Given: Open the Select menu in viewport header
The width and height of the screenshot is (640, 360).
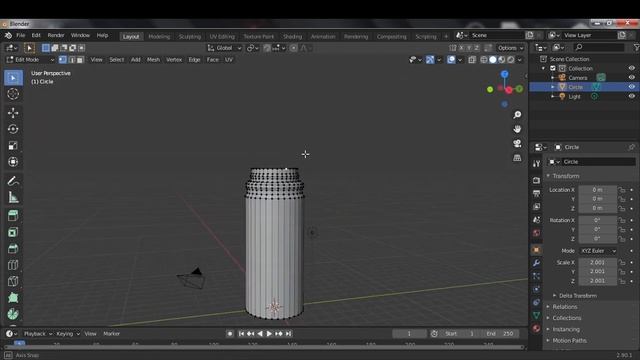Looking at the screenshot, I should [x=116, y=60].
